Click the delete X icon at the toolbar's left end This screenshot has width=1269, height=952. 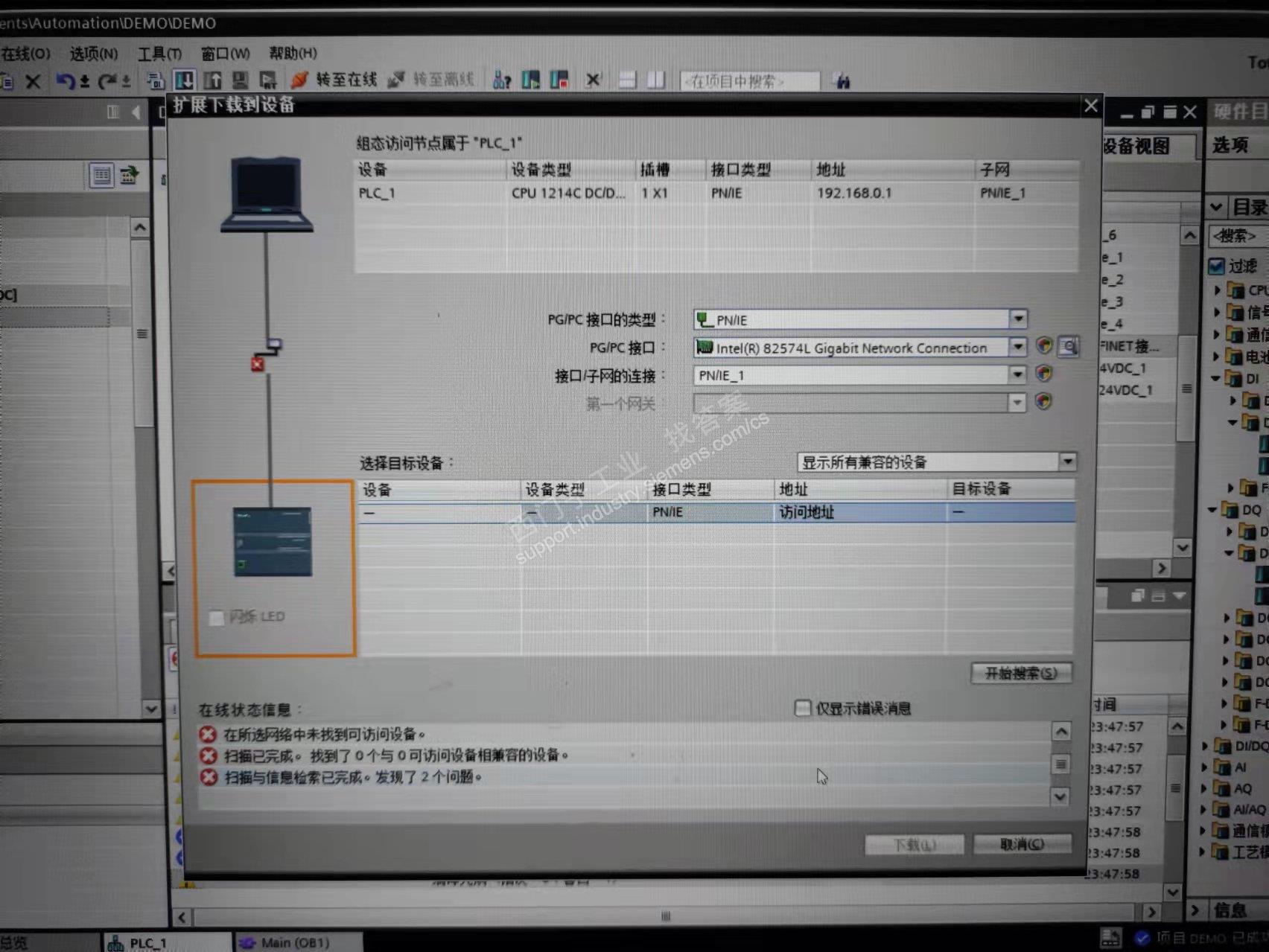pos(33,81)
